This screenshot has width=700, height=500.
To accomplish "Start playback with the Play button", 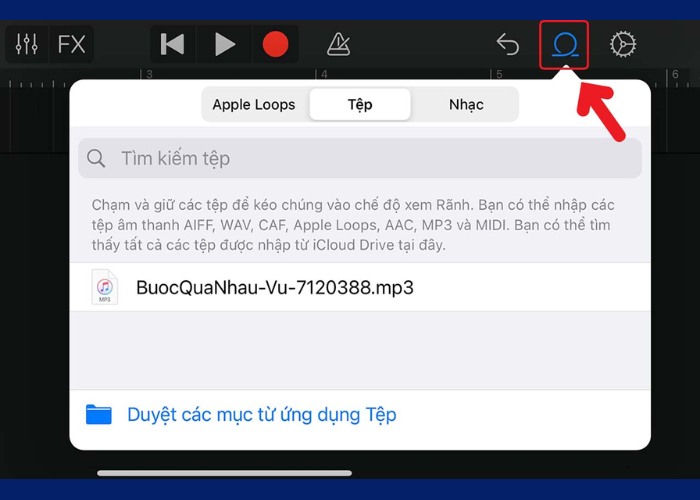I will click(x=225, y=44).
